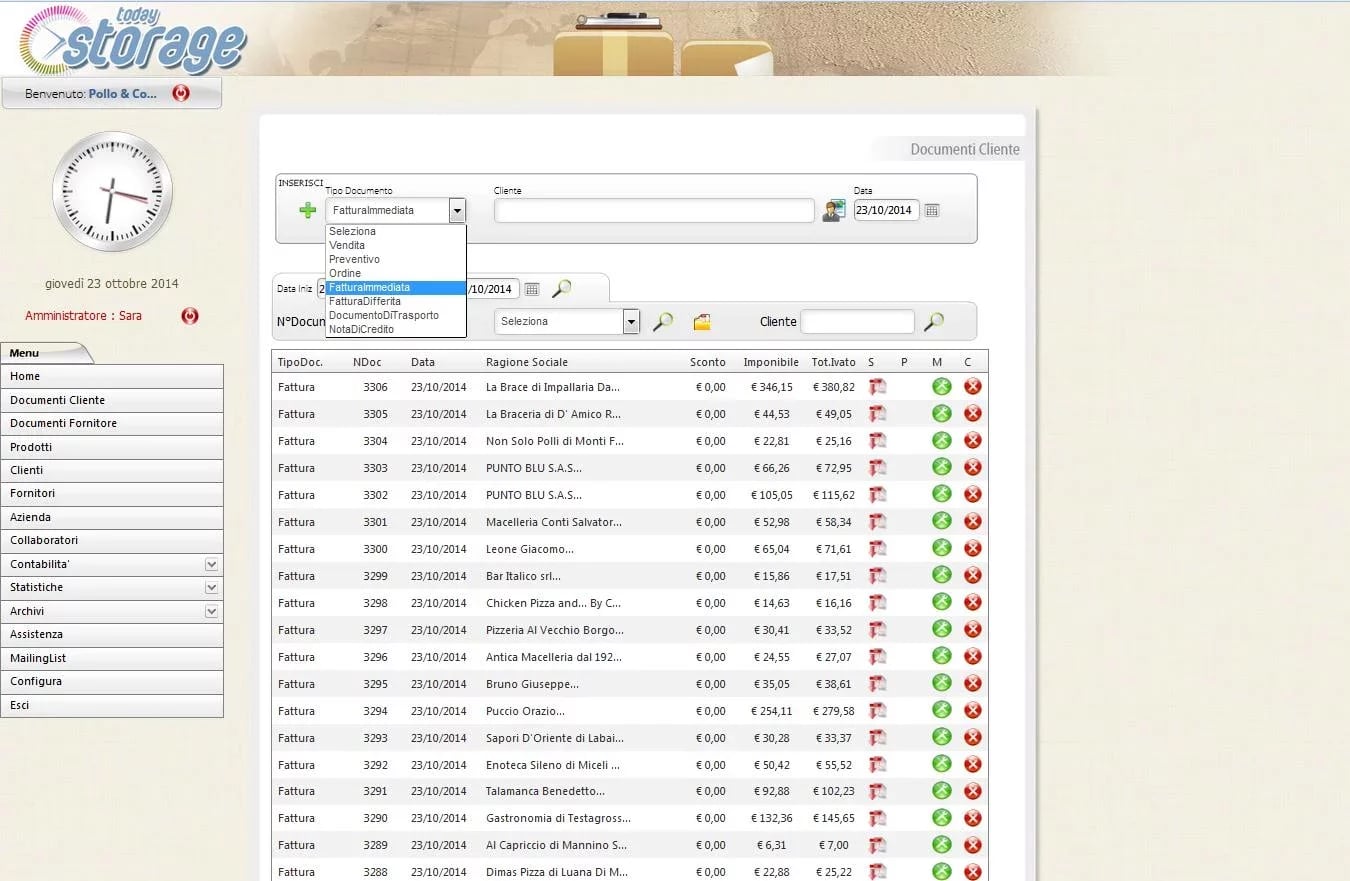Edit invoice 3292 Enoteca Sileno
Viewport: 1350px width, 881px height.
(x=941, y=764)
